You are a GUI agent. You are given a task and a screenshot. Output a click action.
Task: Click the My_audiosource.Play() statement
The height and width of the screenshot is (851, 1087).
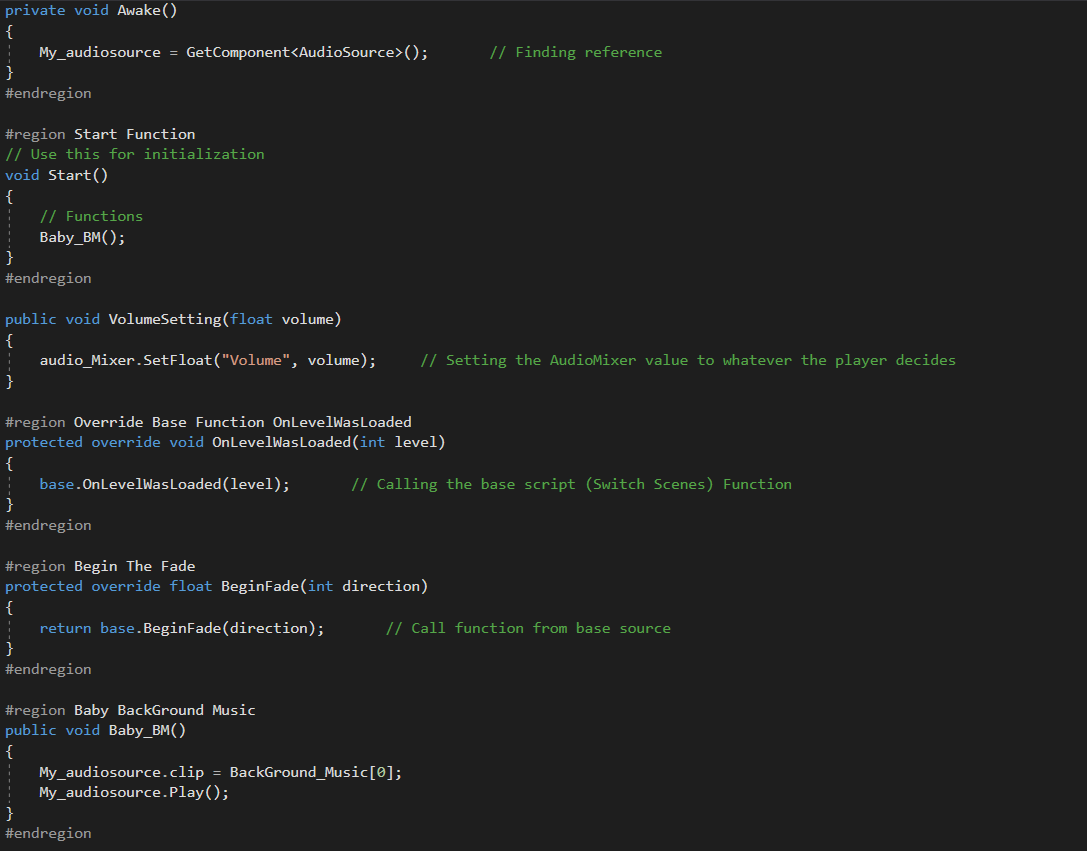pos(134,792)
